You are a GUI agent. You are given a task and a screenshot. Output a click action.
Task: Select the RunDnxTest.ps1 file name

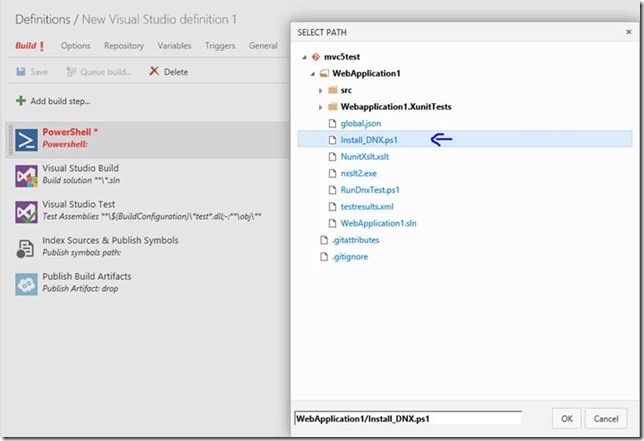click(x=370, y=190)
